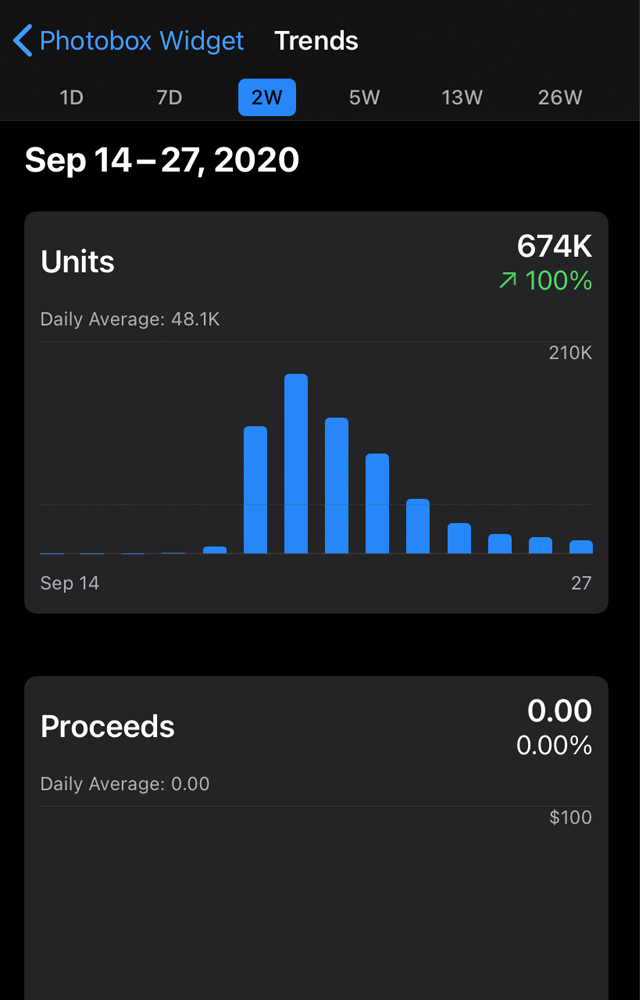Image resolution: width=640 pixels, height=1000 pixels.
Task: Switch to the 5W range
Action: [365, 98]
